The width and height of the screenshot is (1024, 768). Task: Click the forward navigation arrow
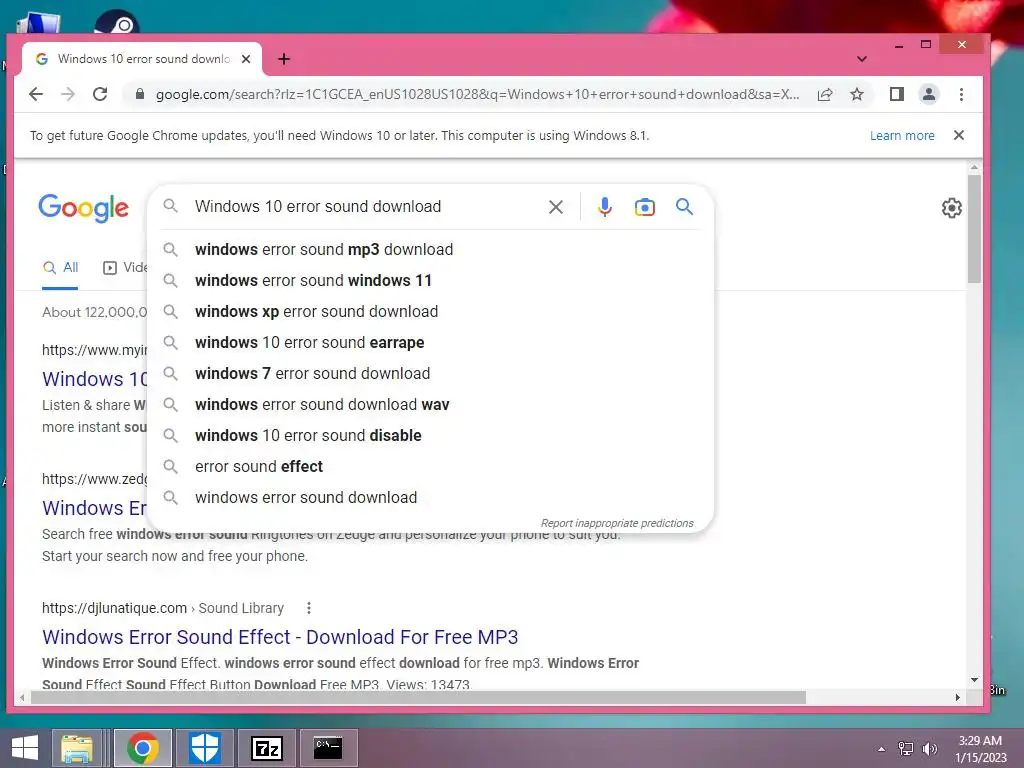click(x=68, y=94)
